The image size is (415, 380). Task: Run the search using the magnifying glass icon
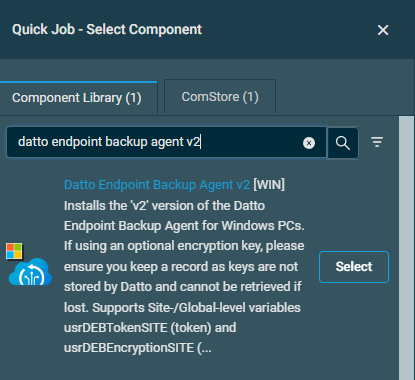click(x=343, y=143)
